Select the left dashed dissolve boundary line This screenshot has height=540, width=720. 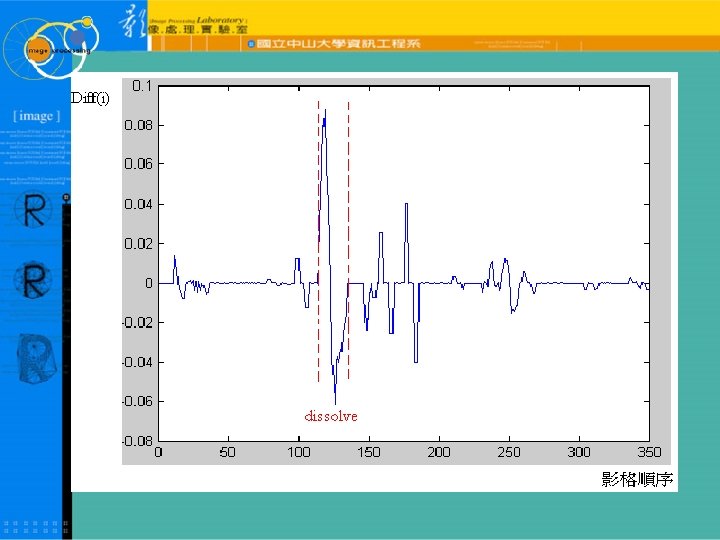click(318, 241)
